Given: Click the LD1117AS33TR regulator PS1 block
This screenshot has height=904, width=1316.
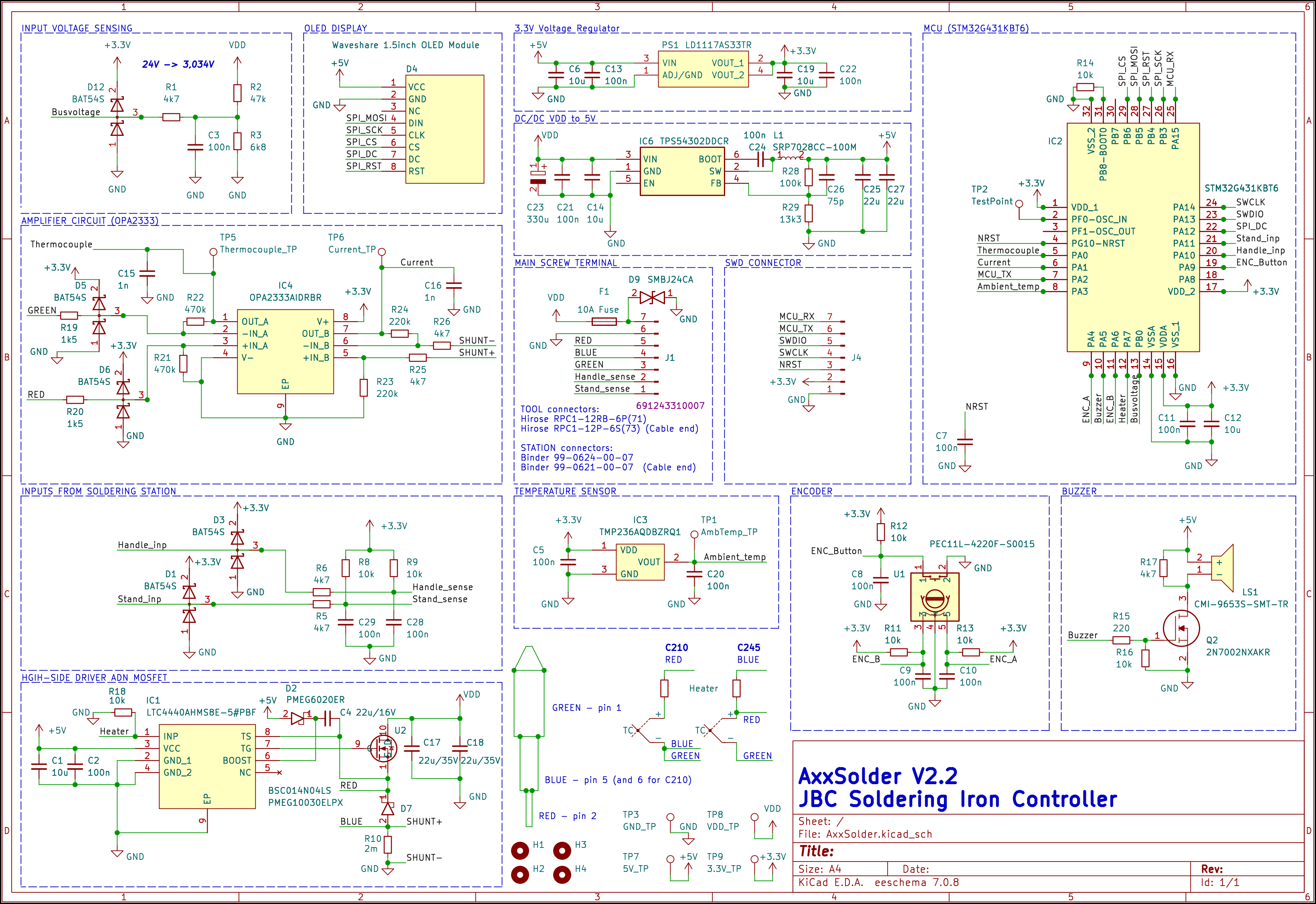Looking at the screenshot, I should point(703,69).
